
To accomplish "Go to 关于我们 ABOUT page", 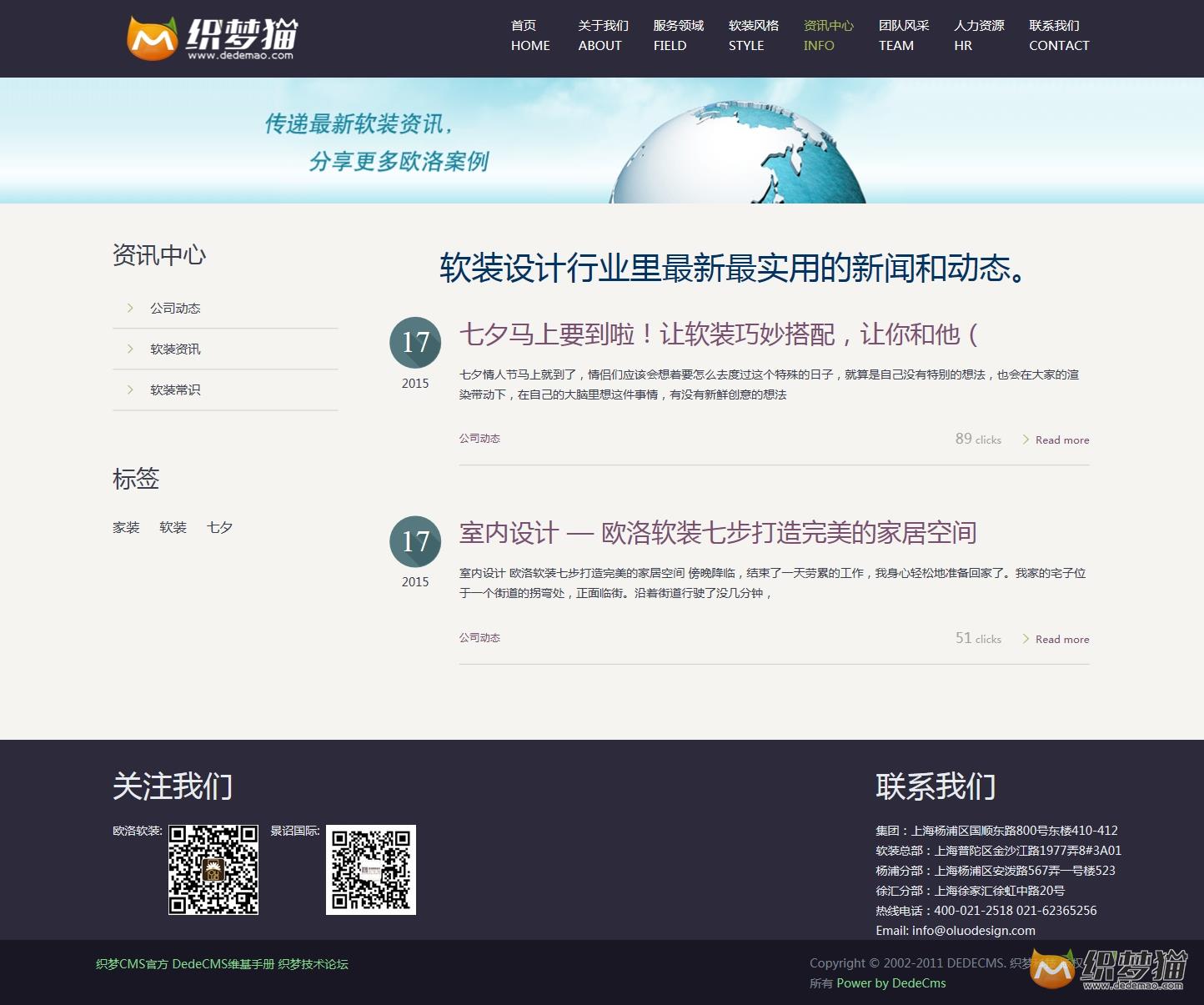I will (x=602, y=36).
